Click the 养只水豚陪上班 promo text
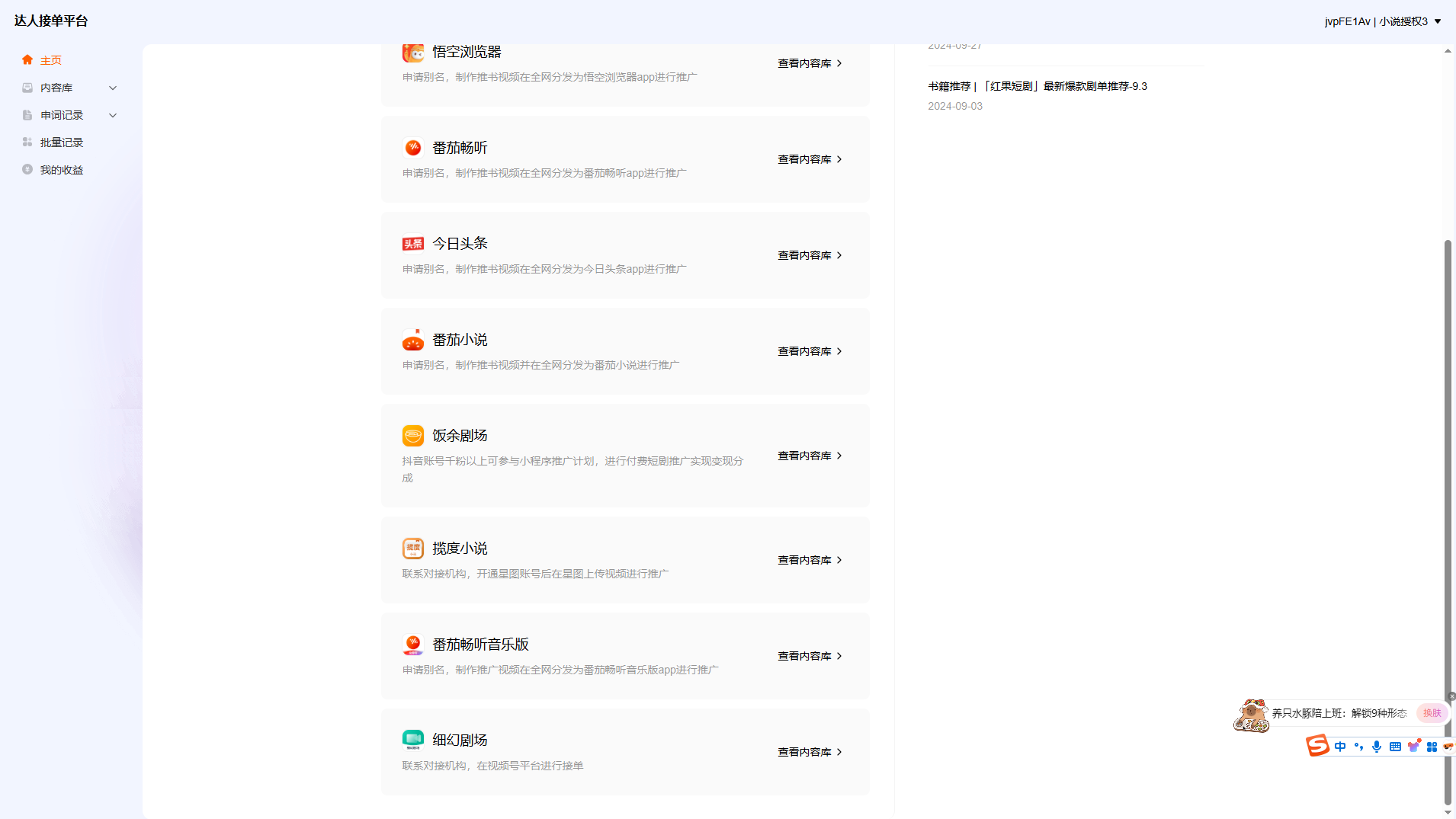 click(1339, 713)
